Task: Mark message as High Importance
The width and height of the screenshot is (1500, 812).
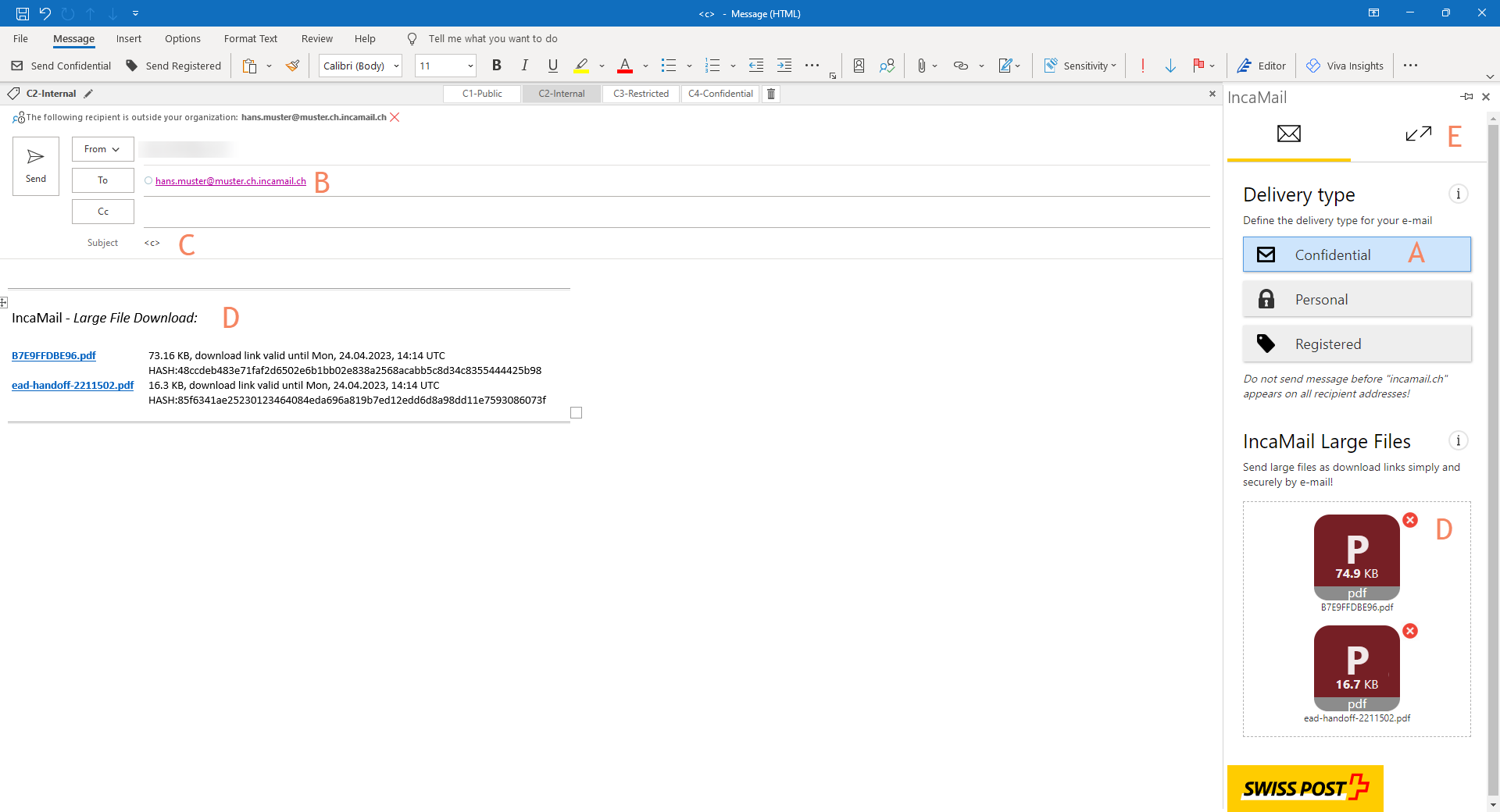Action: (x=1143, y=66)
